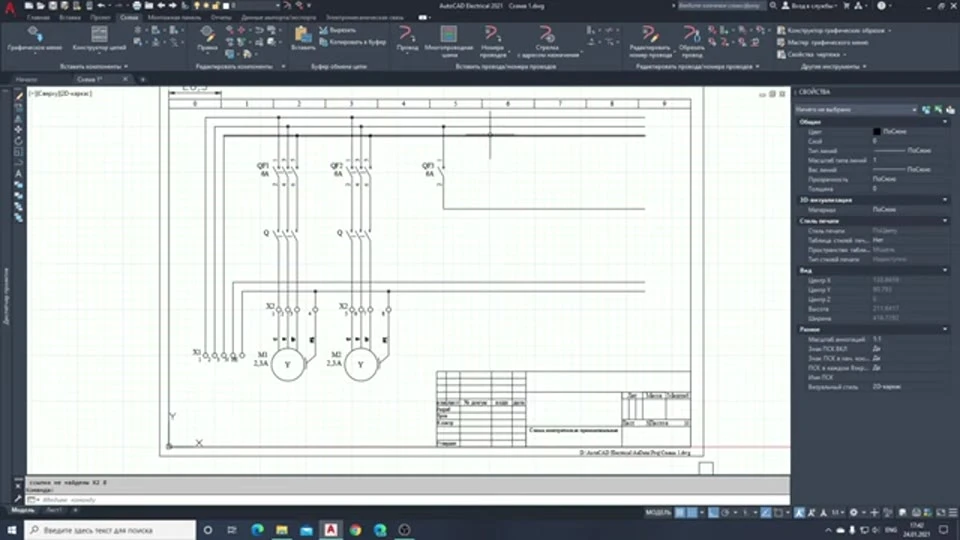Switch to the Вставка ribbon tab

[70, 18]
